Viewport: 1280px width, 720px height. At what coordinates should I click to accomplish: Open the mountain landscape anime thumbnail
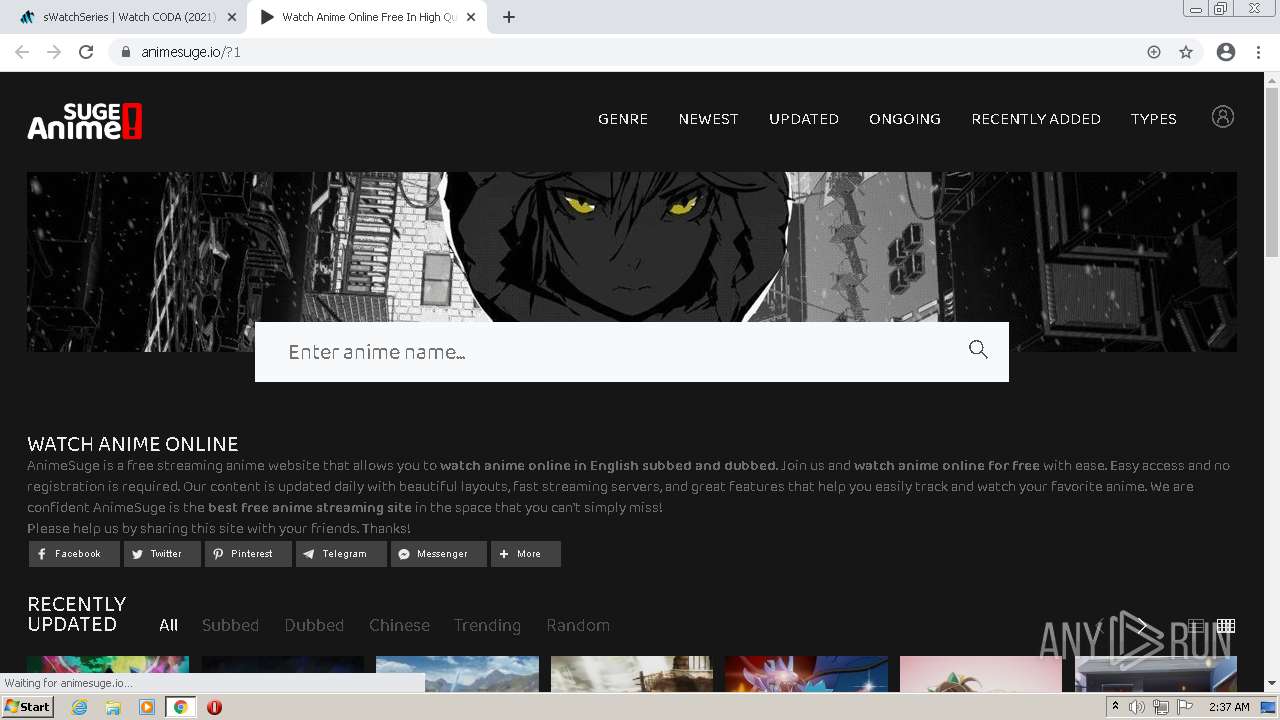(x=457, y=674)
